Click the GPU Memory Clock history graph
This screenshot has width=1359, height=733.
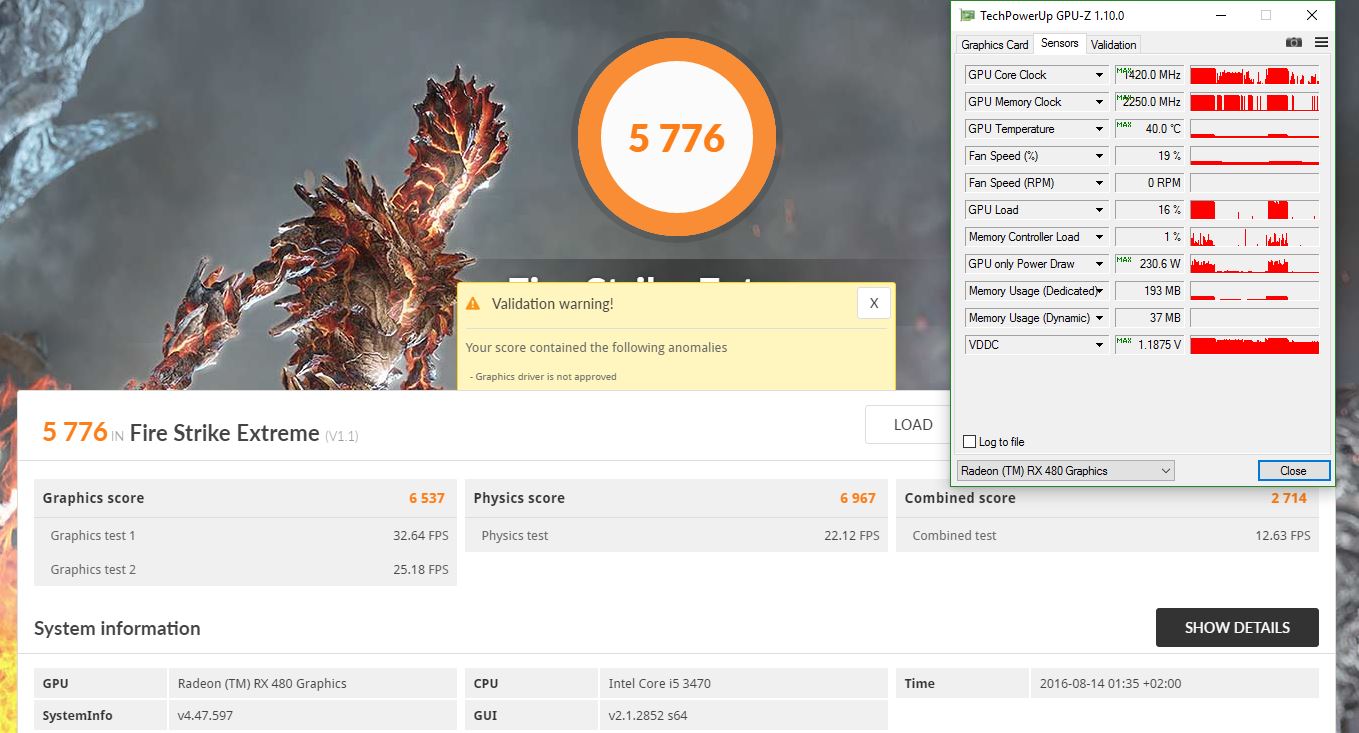[1254, 102]
